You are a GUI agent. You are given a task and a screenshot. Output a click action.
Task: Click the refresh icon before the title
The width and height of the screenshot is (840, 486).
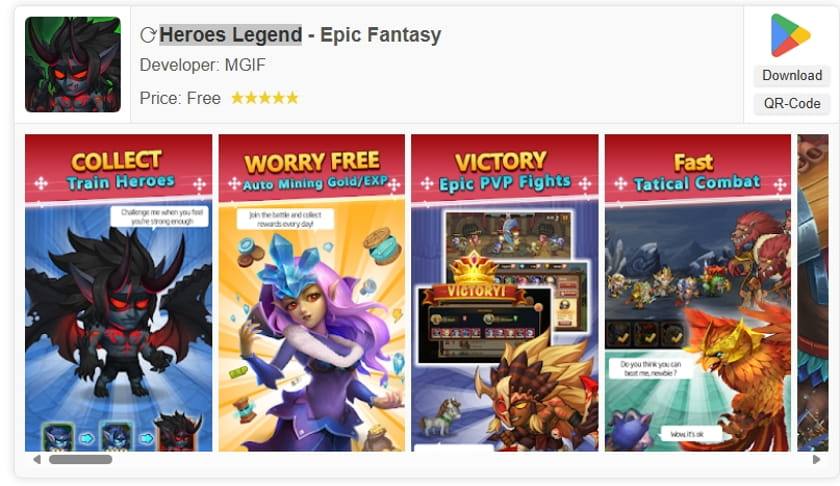click(x=148, y=35)
